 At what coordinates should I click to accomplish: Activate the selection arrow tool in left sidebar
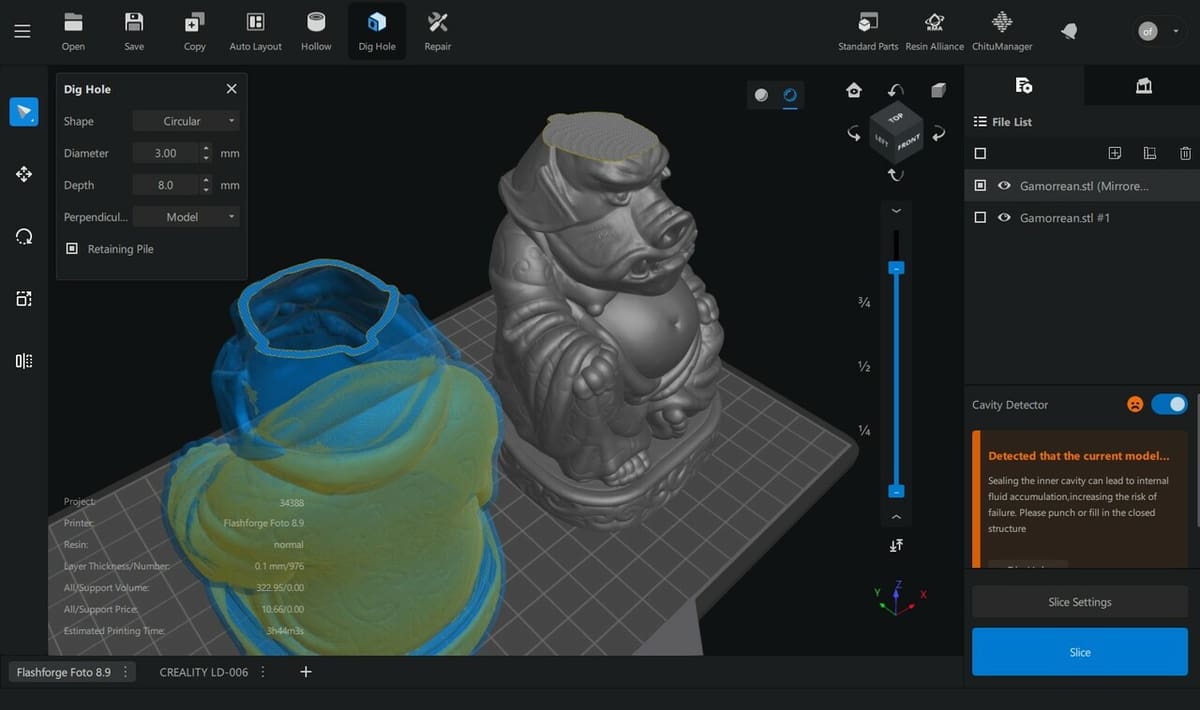click(24, 112)
